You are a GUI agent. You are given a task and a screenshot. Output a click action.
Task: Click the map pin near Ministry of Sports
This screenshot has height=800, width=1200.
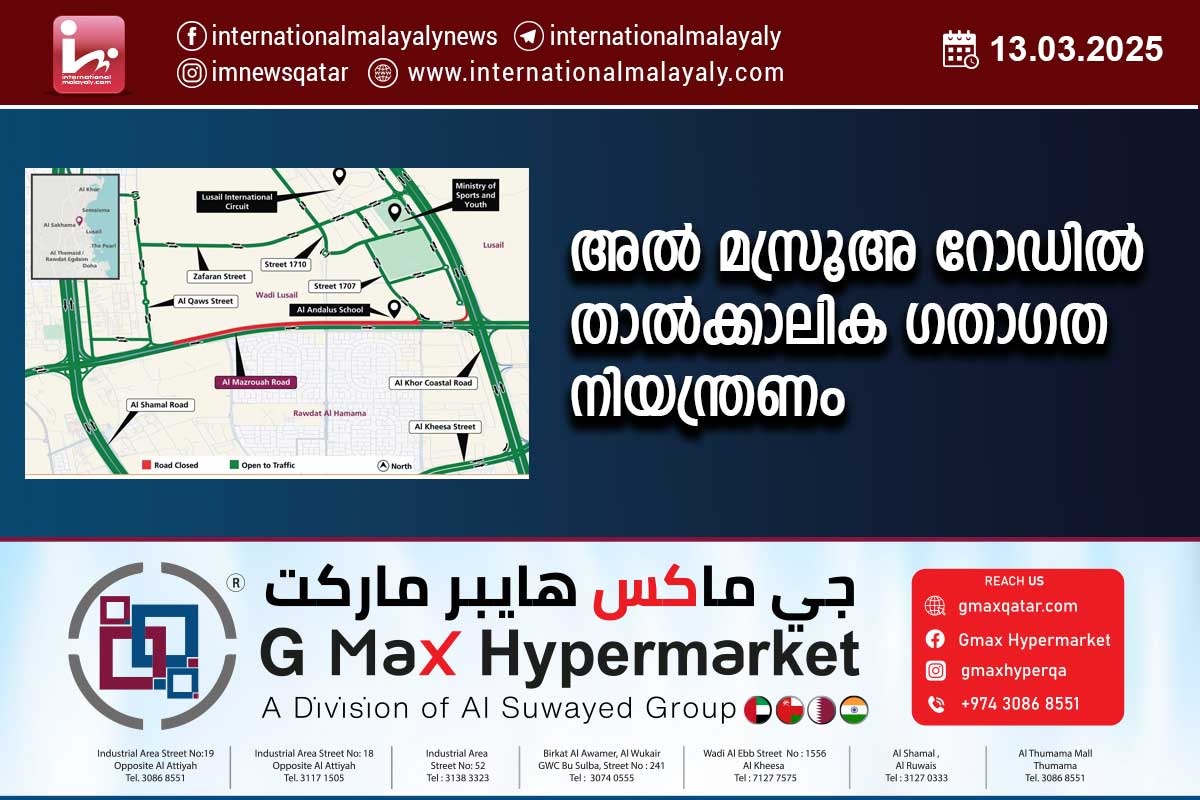[394, 212]
